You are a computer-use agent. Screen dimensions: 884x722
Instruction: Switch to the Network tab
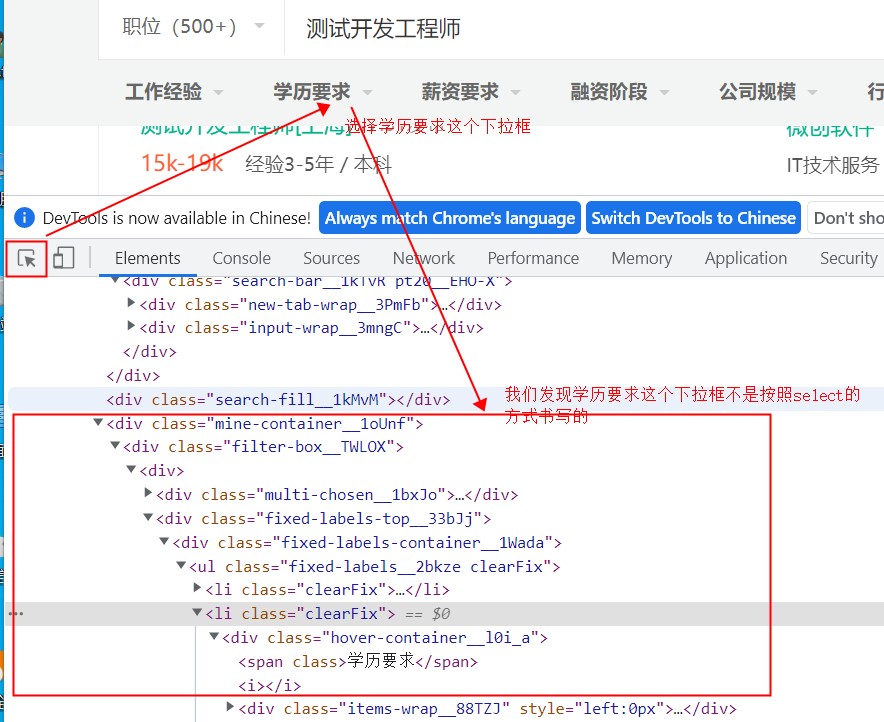[423, 258]
